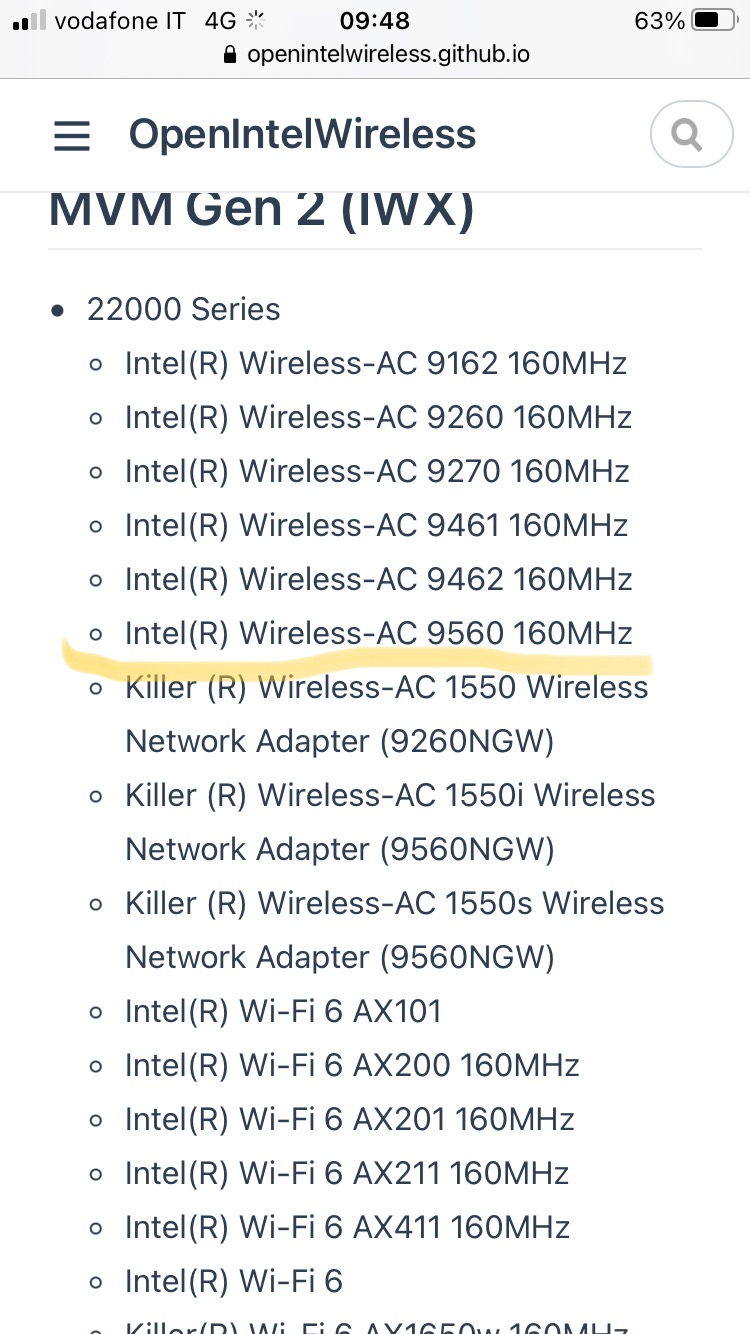Expand the 22000 Series list entry
Screen dimensions: 750x1334
183,309
